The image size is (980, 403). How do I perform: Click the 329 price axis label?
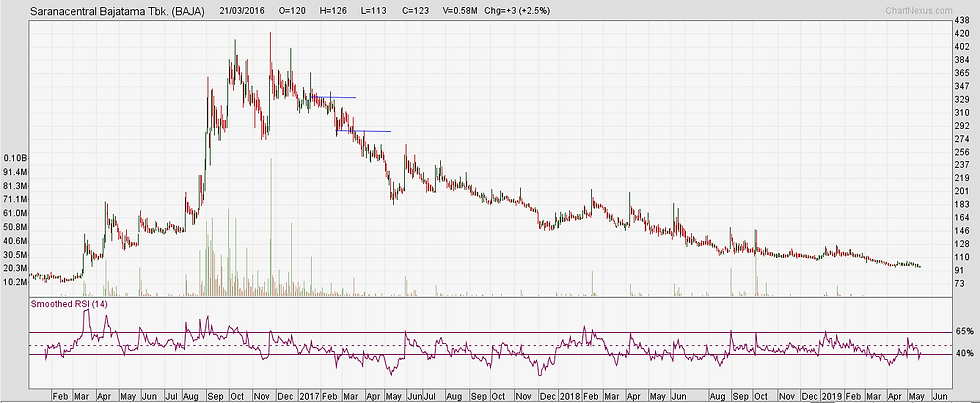[x=963, y=99]
